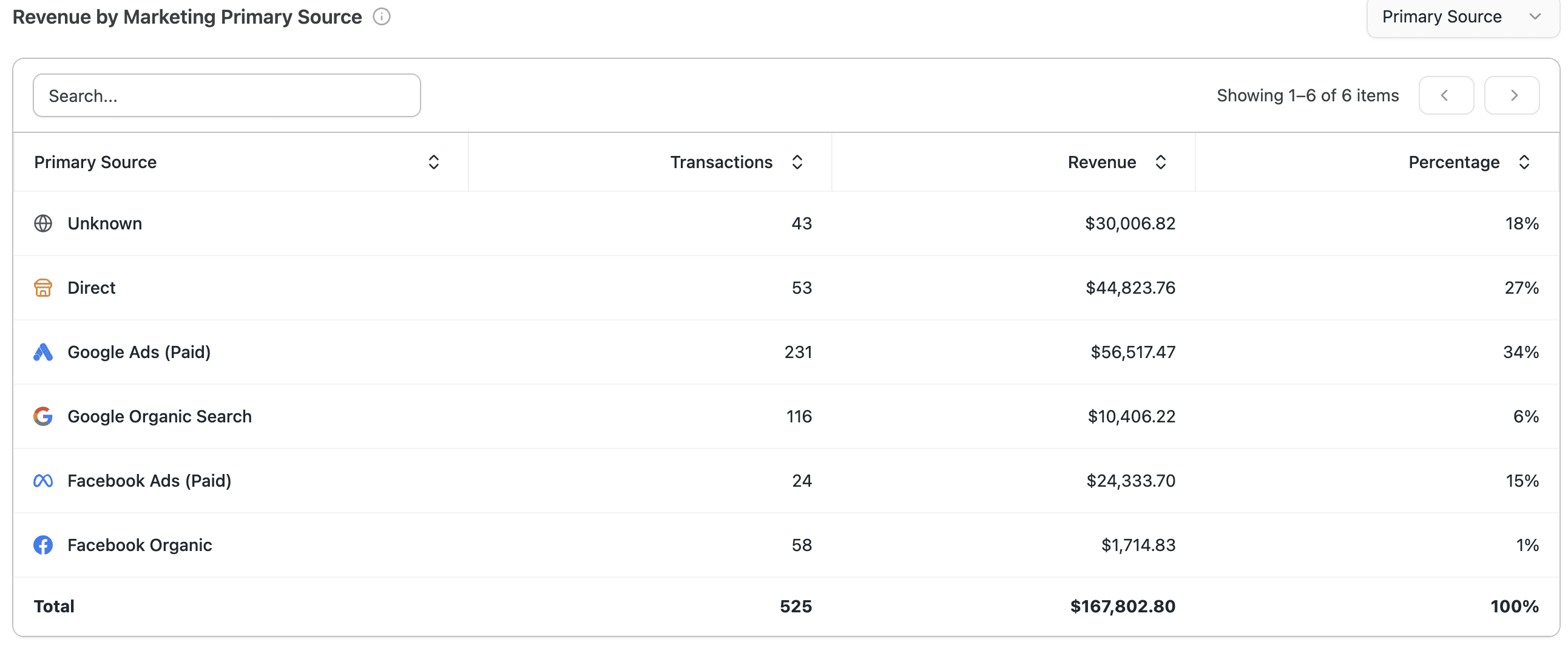Go to the previous page arrow
Screen dimensions: 1568x653
tap(1446, 95)
